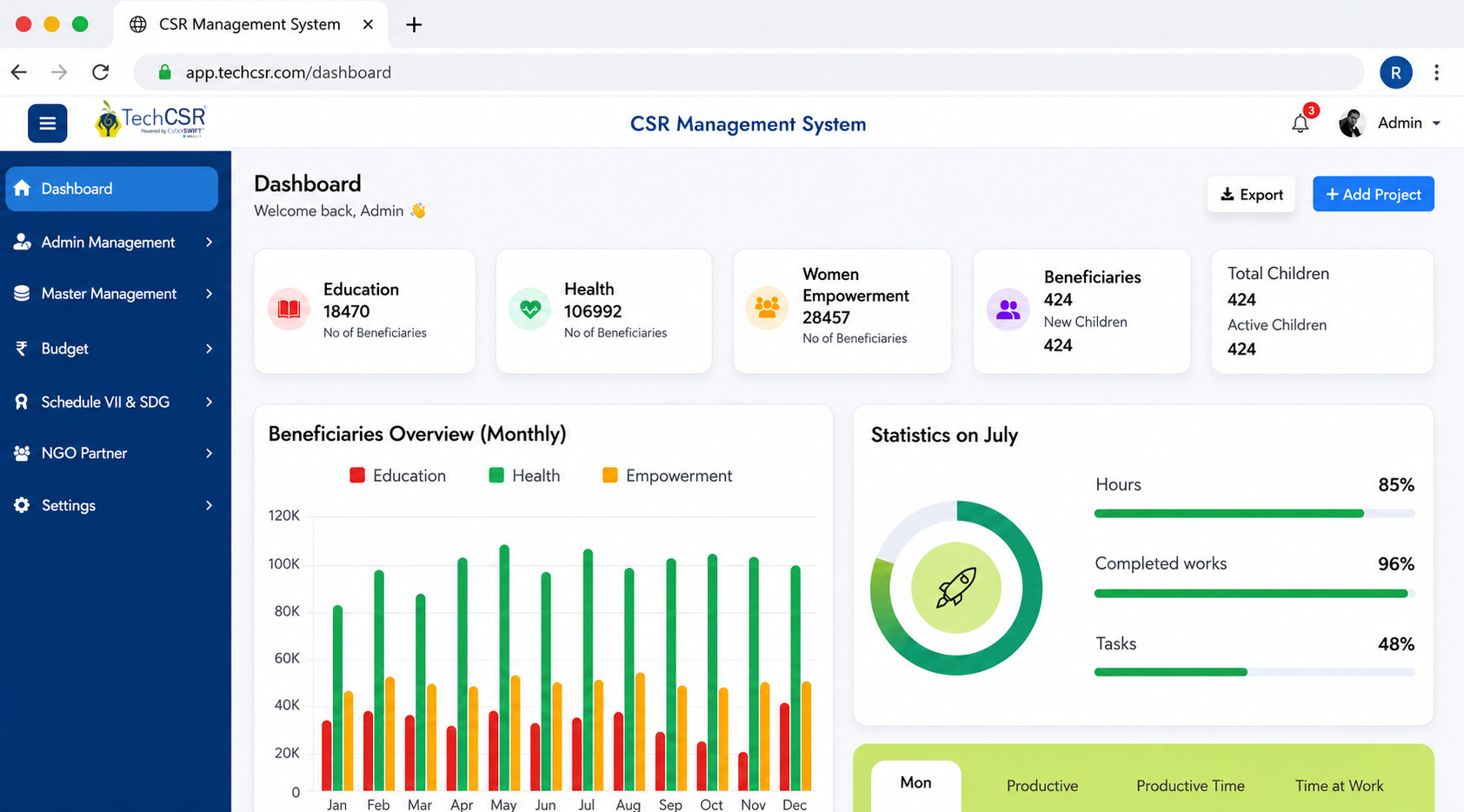Open the notifications bell
Viewport: 1464px width, 812px height.
point(1301,123)
